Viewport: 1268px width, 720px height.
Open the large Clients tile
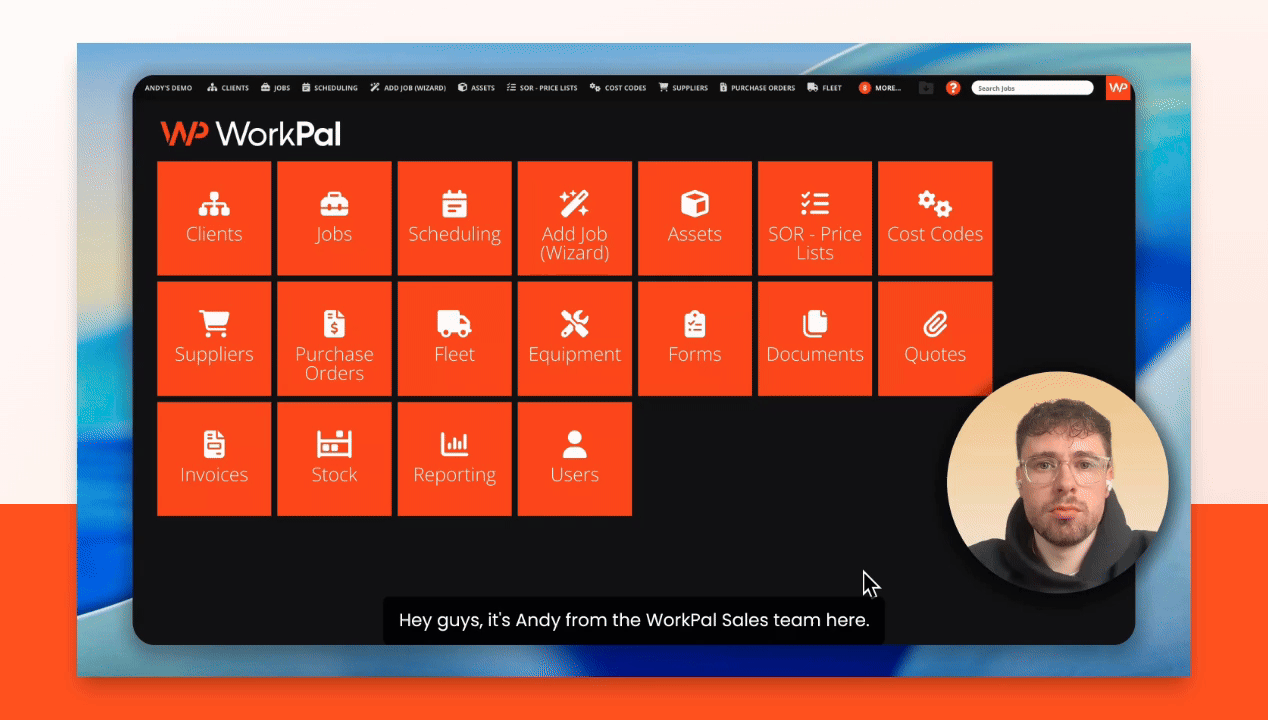214,218
